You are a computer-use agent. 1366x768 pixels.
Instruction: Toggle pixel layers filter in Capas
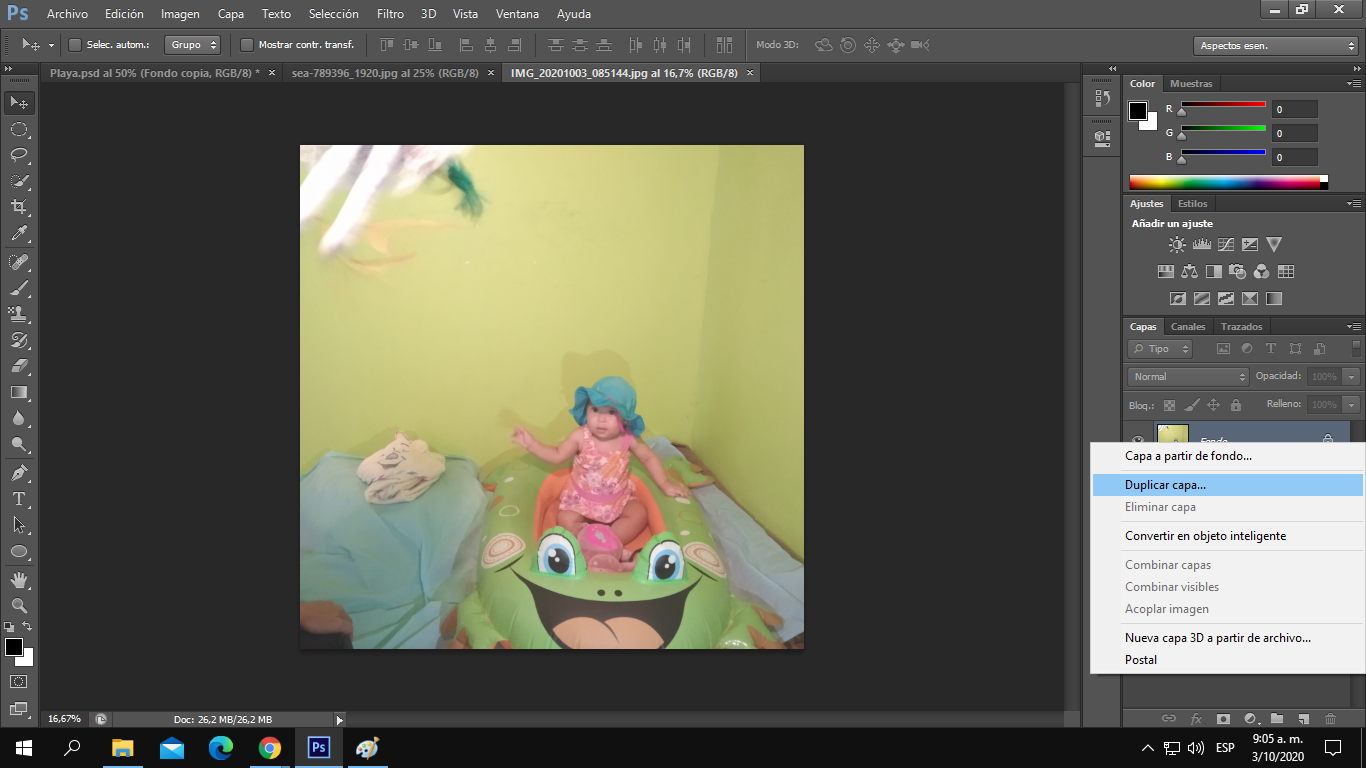click(1222, 349)
